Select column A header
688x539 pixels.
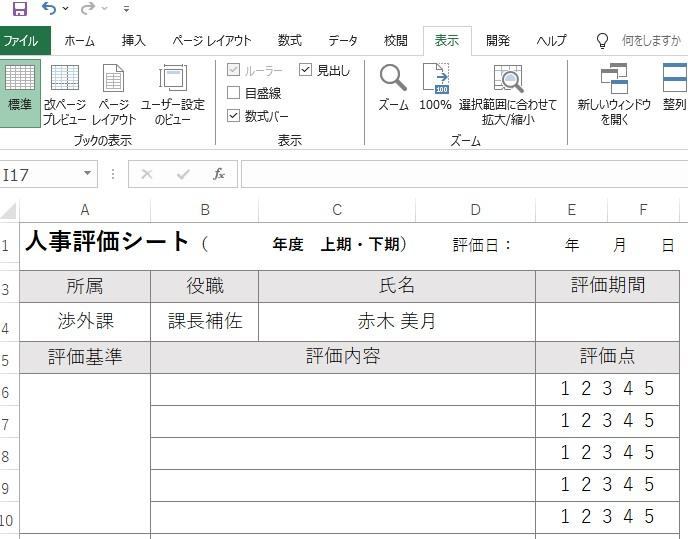pyautogui.click(x=85, y=210)
